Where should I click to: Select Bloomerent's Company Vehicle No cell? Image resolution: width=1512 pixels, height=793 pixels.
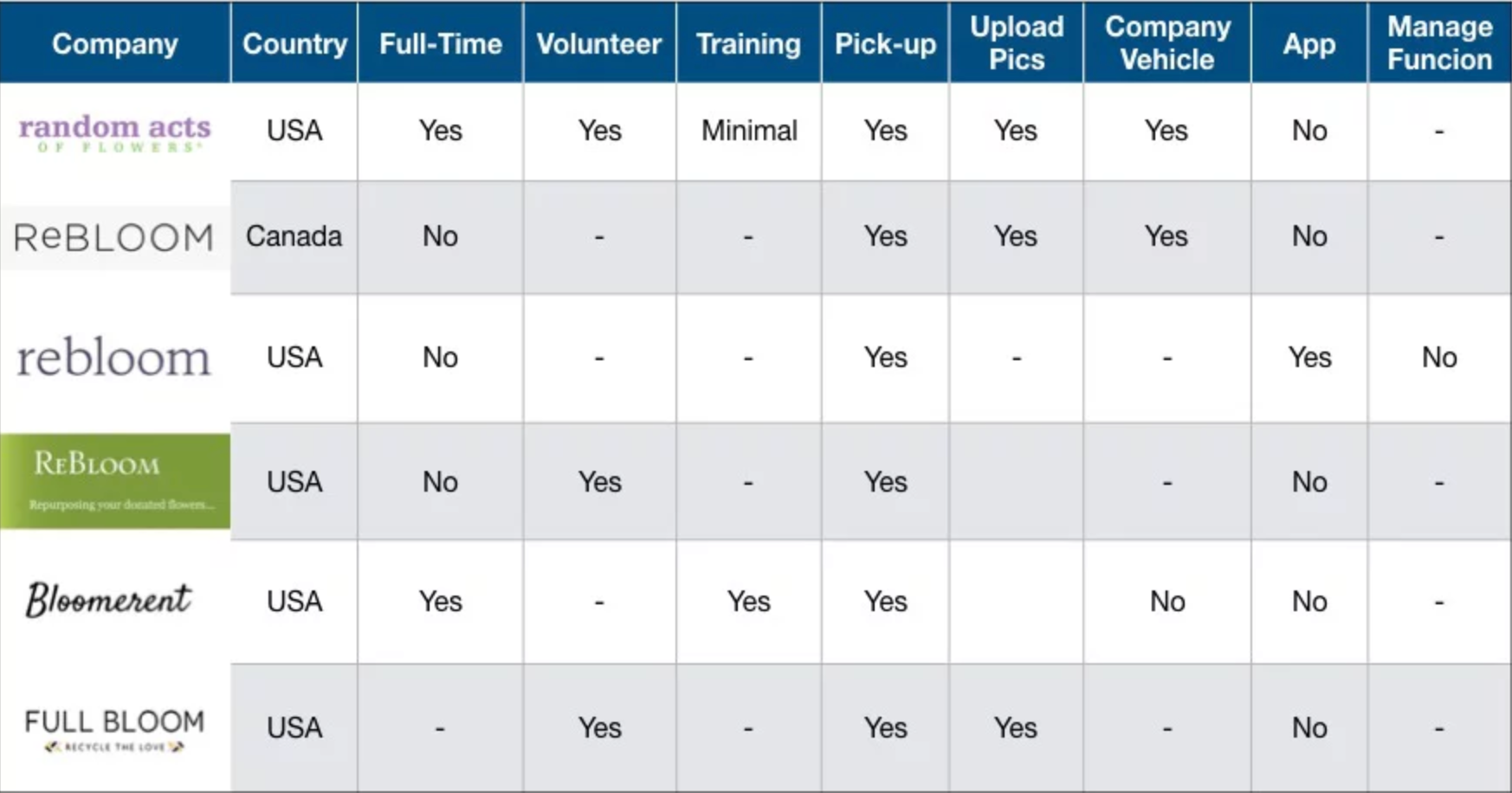(x=1167, y=602)
